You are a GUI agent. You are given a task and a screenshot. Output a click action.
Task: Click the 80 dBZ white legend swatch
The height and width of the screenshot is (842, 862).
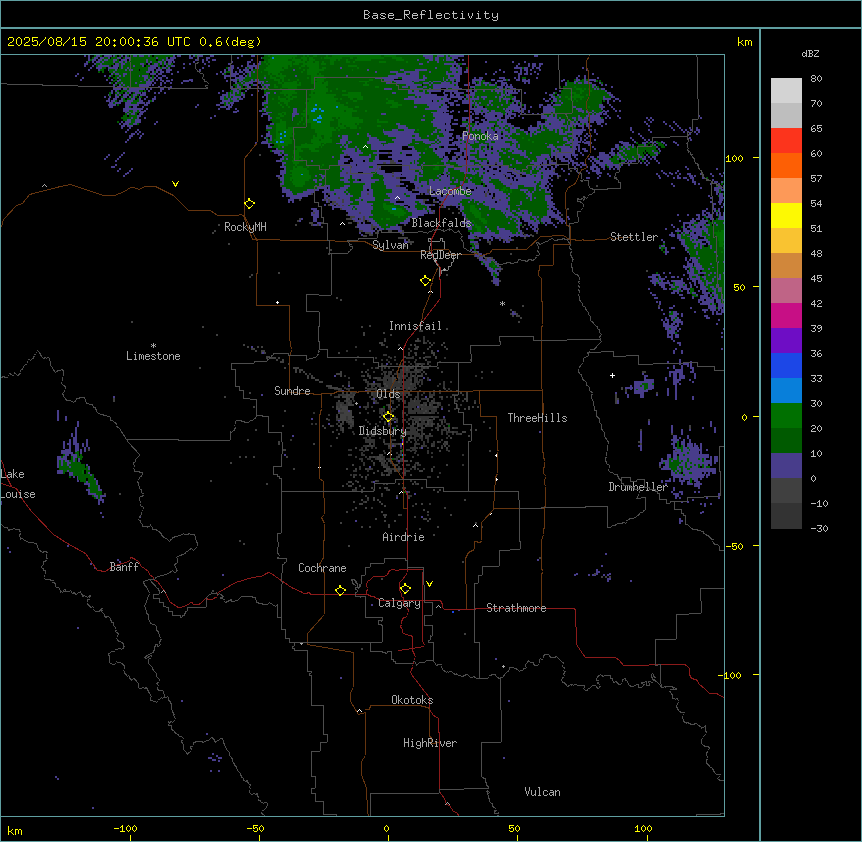786,91
